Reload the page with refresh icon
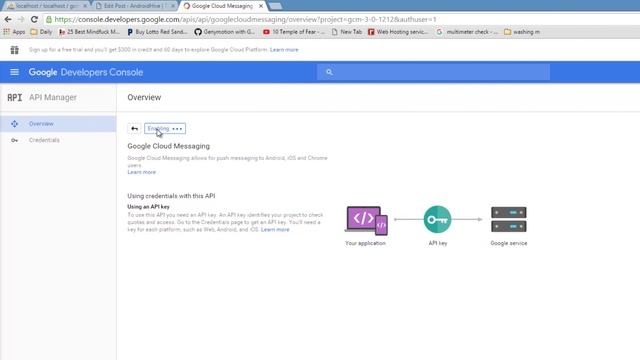 click(x=34, y=19)
